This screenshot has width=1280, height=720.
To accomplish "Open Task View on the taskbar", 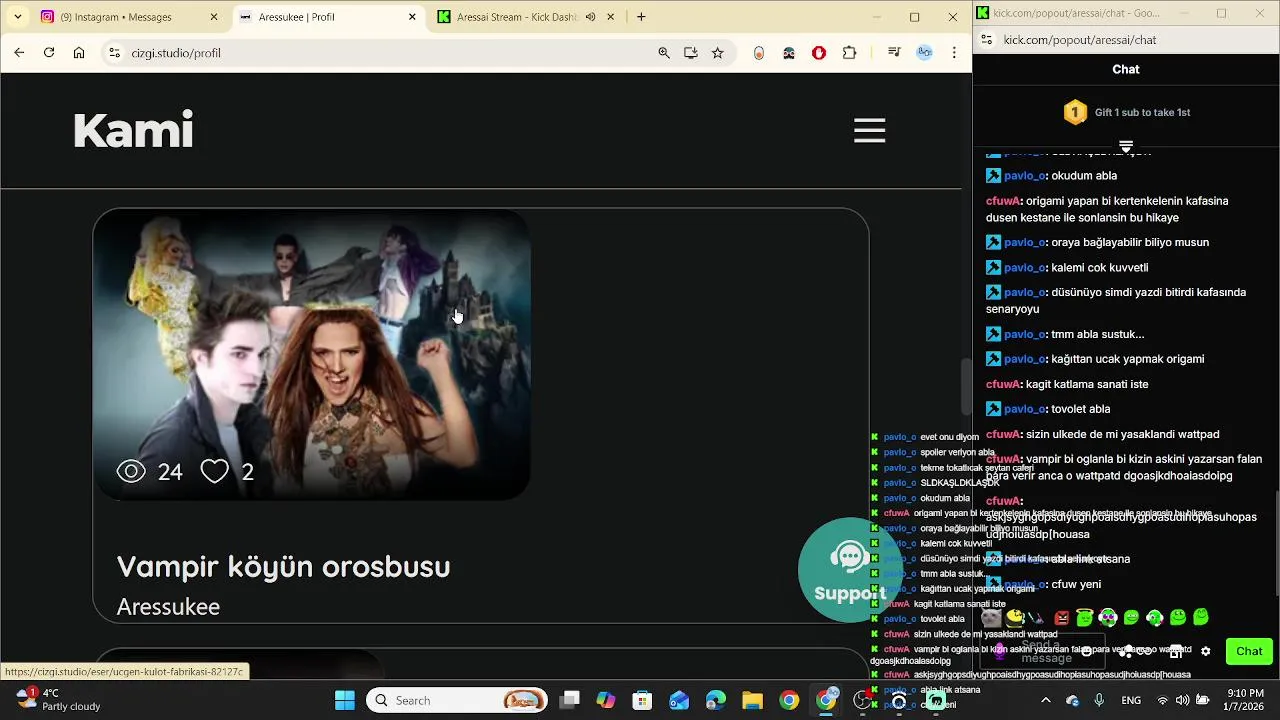I will click(569, 700).
